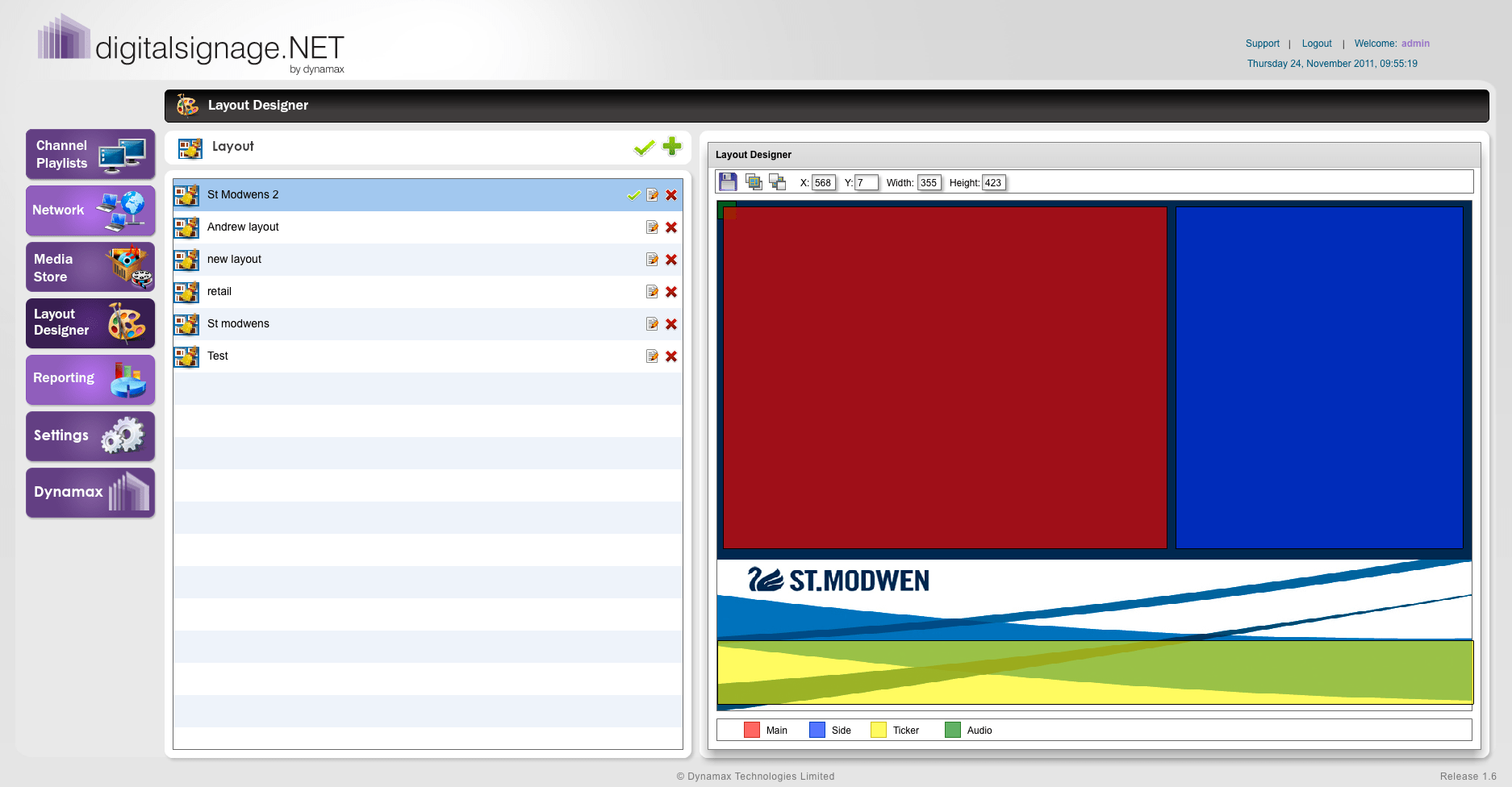Open the editor for 'new layout'
This screenshot has width=1512, height=787.
tap(652, 260)
